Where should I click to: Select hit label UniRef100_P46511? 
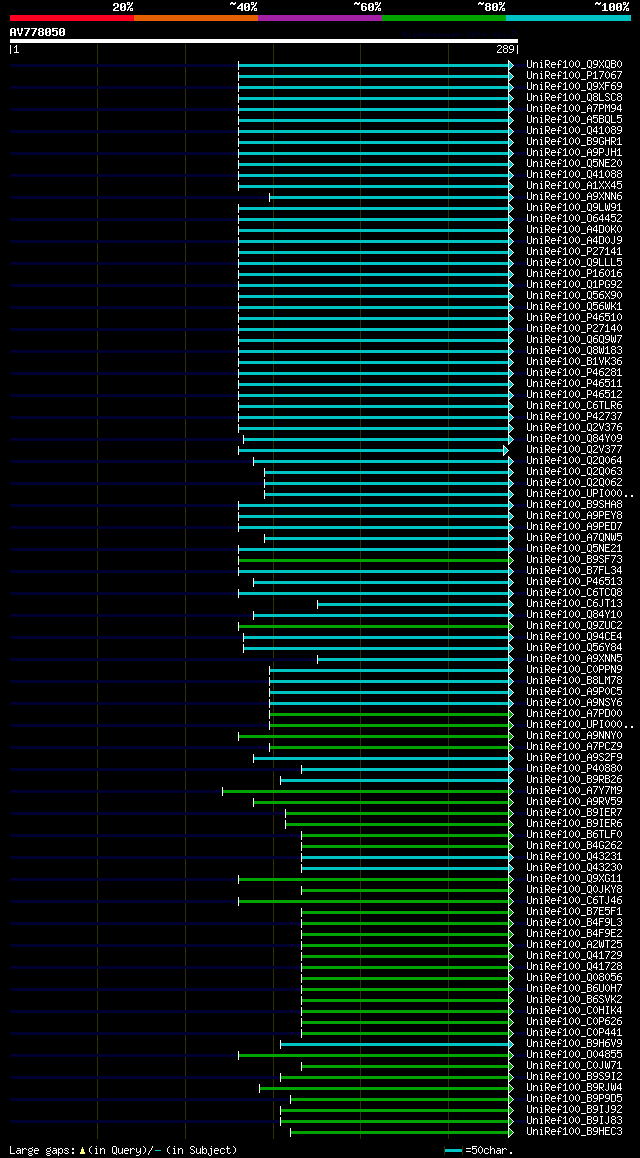574,383
